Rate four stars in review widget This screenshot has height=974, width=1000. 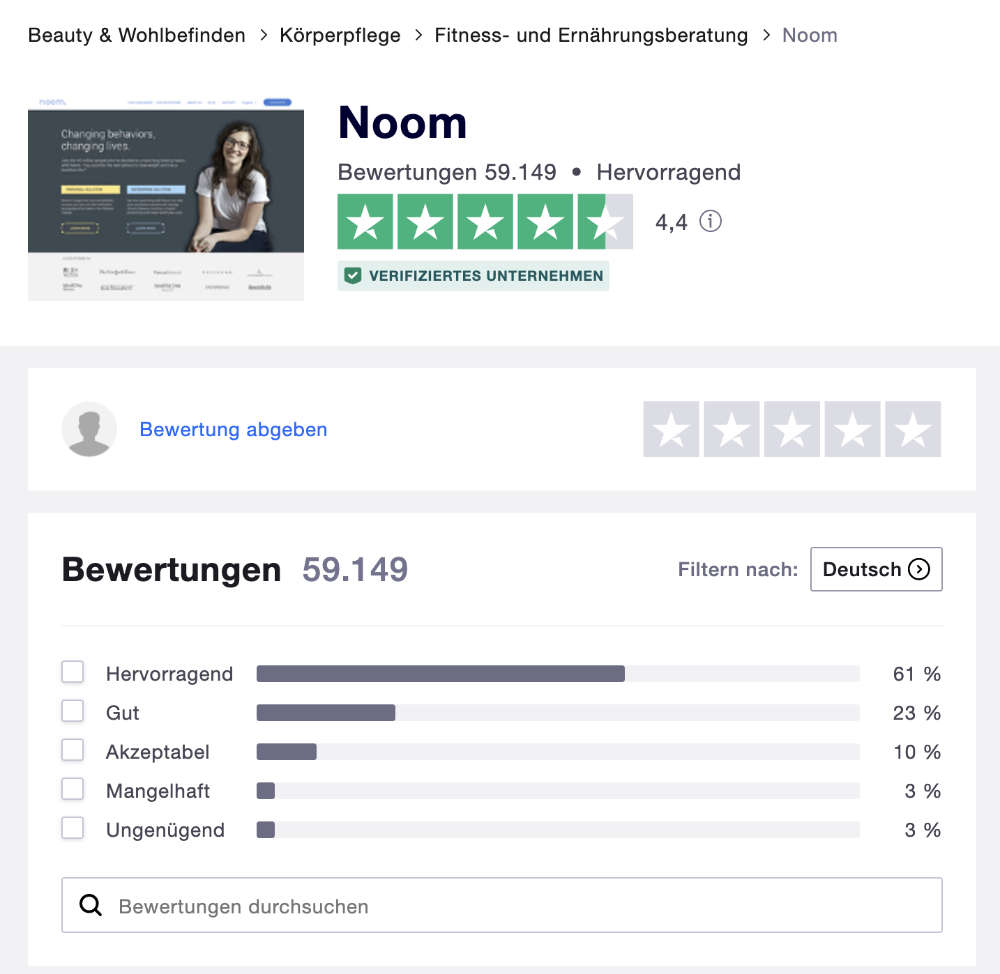853,429
